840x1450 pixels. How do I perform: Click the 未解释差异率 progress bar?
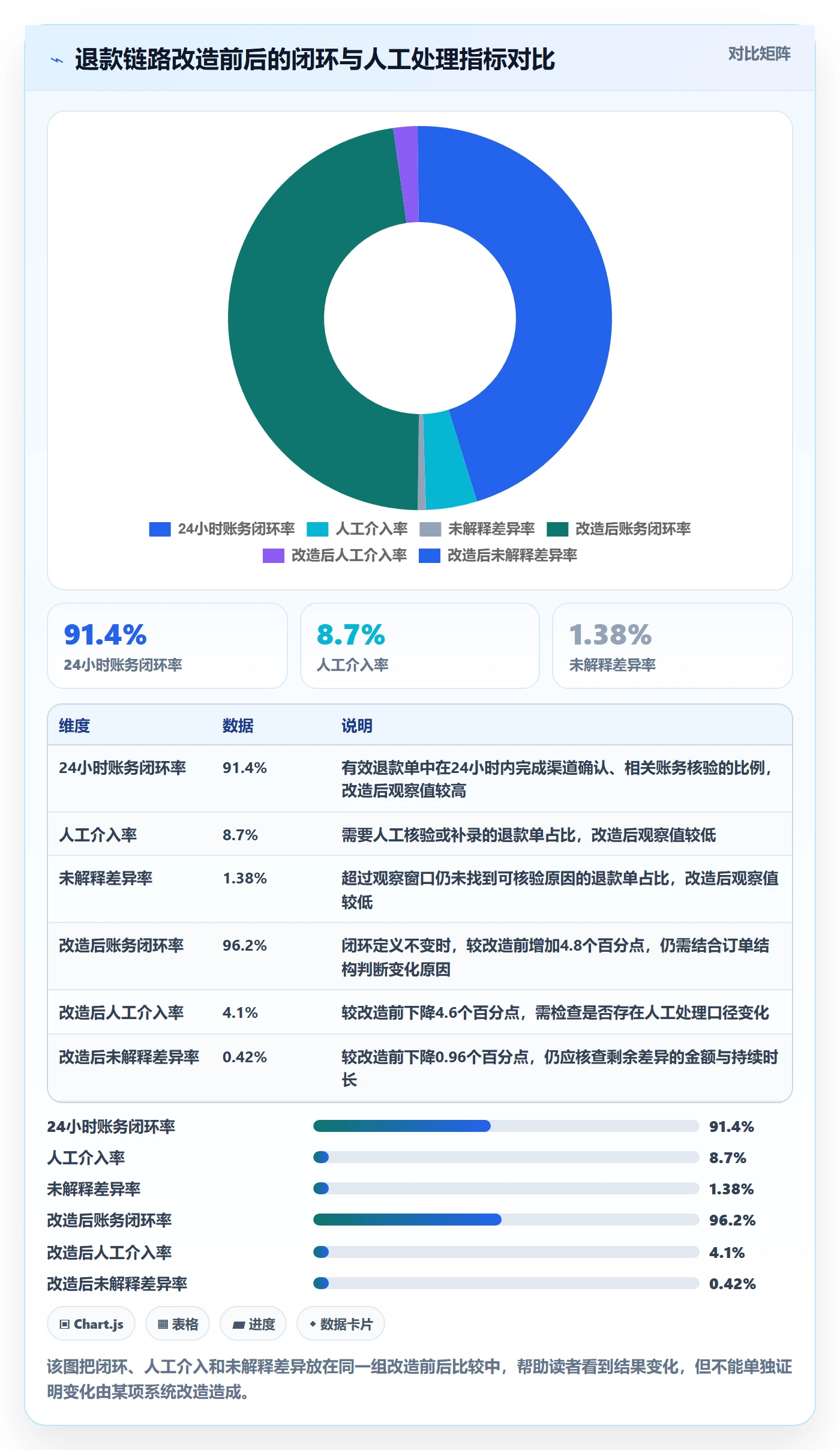point(506,1188)
